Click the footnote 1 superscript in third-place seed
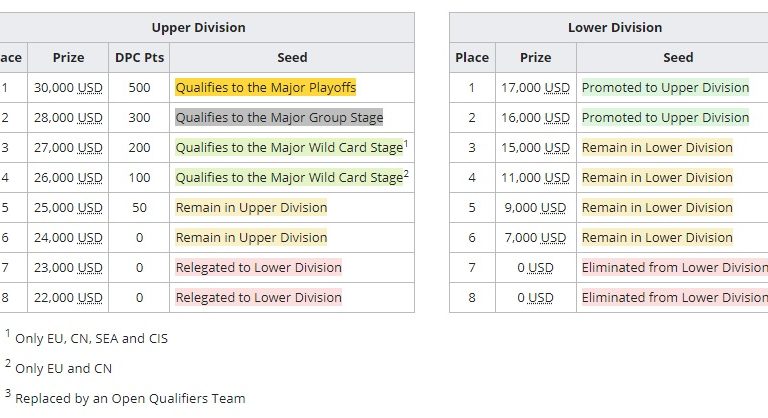 406,144
